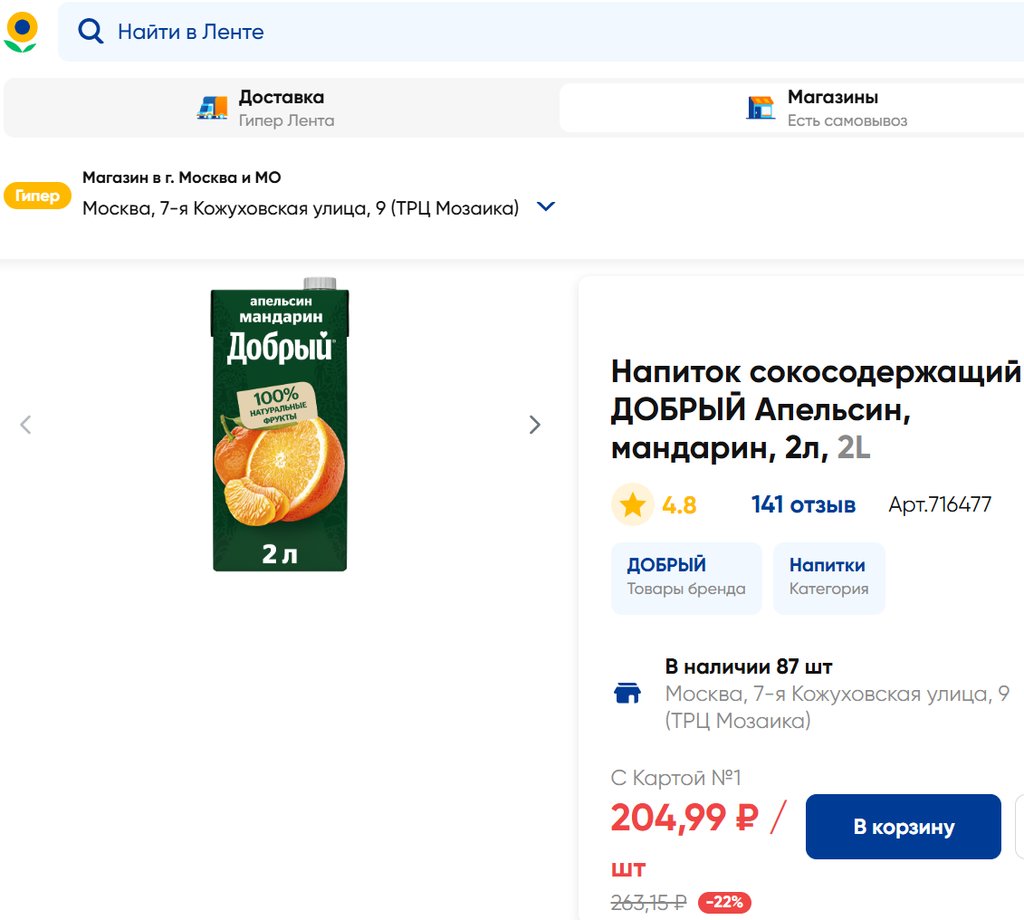Click the store availability icon
The width and height of the screenshot is (1024, 920).
627,693
